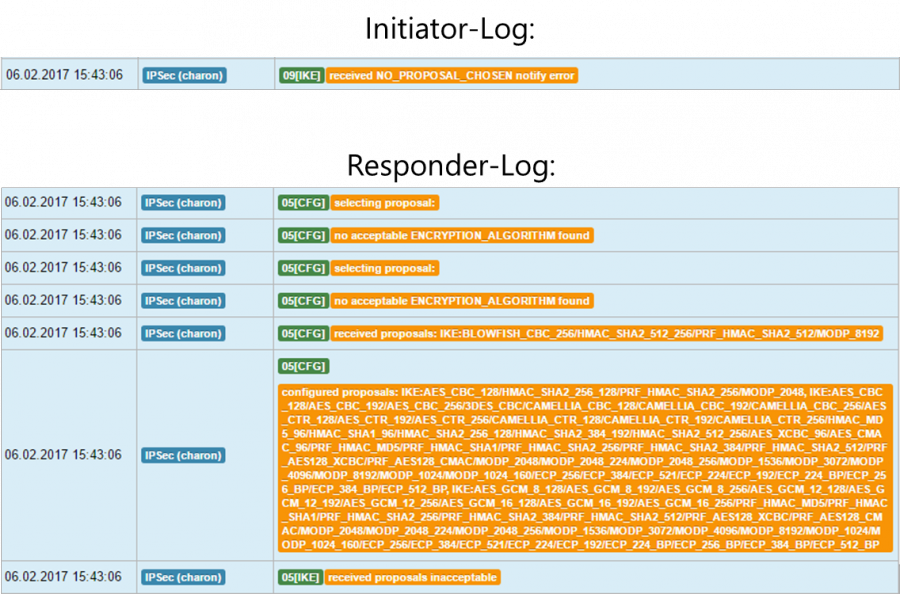The height and width of the screenshot is (594, 900).
Task: Click the 'received proposals inacceptable' message
Action: pos(412,577)
